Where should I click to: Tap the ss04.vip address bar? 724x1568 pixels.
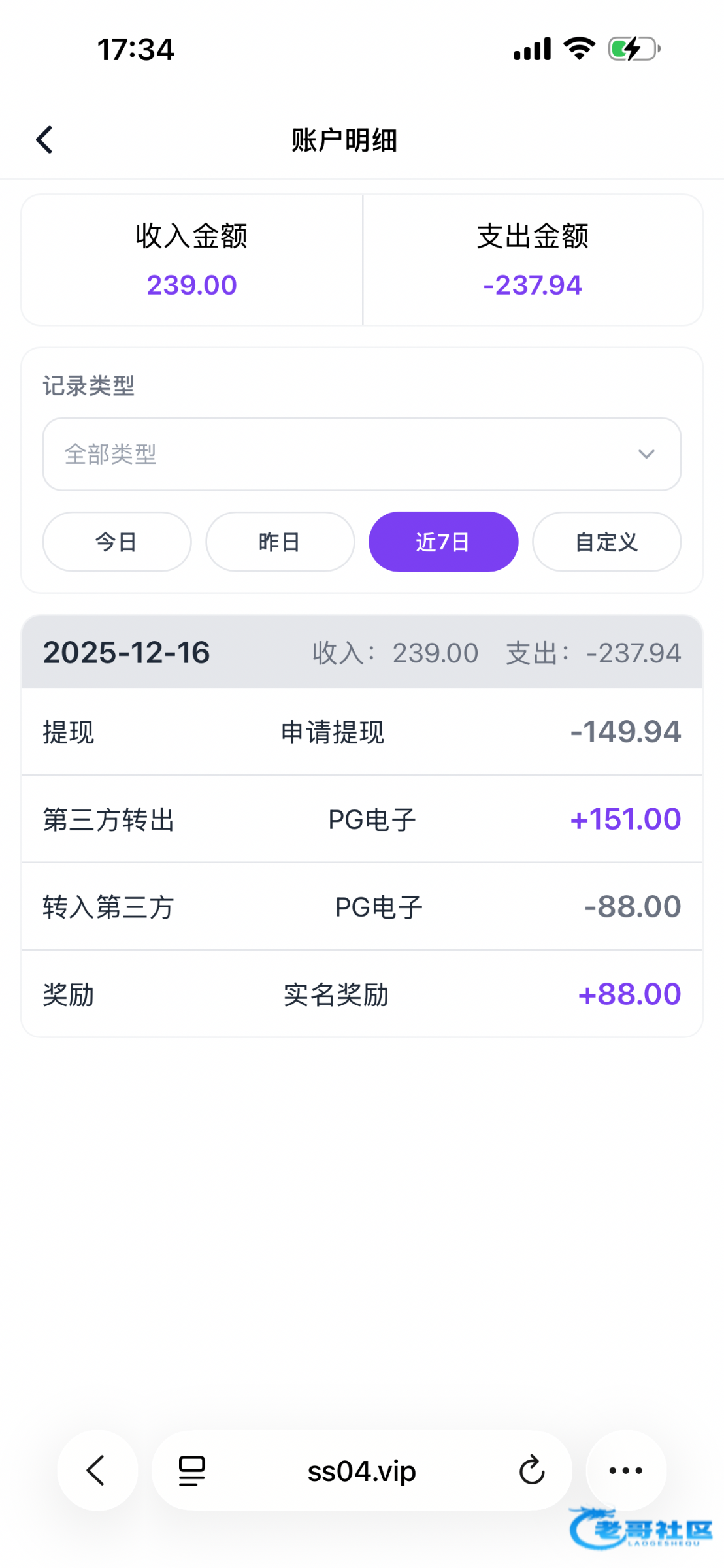pyautogui.click(x=361, y=1471)
